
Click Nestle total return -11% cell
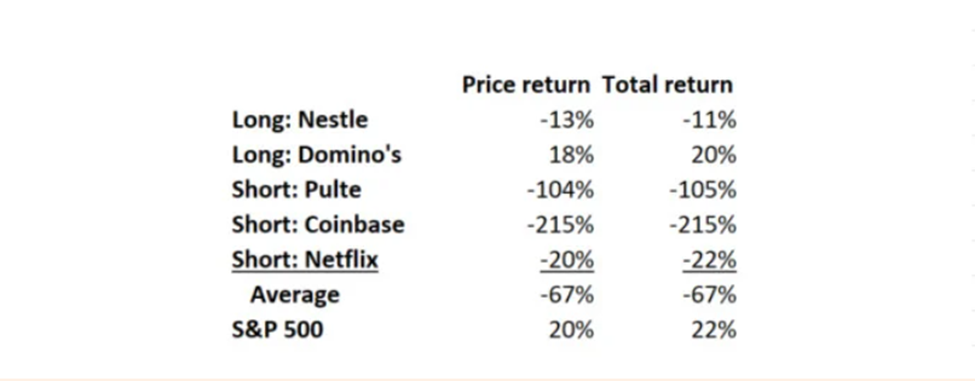click(709, 119)
